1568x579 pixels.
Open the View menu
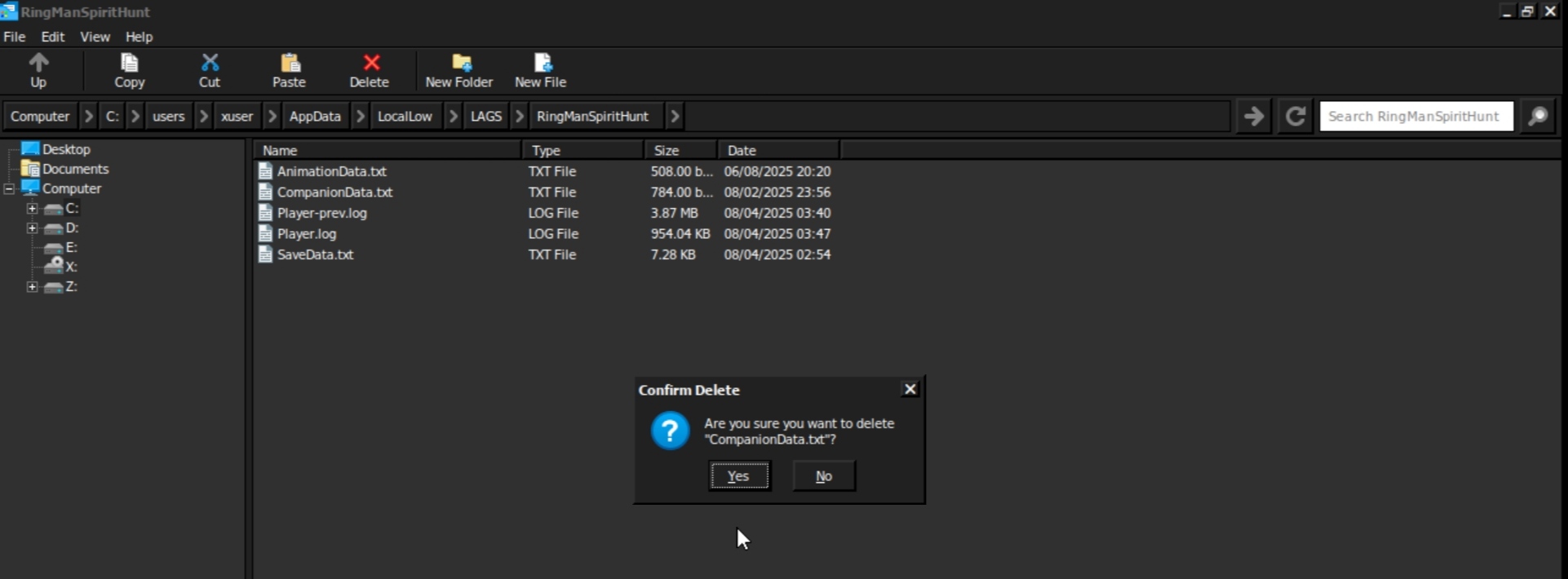coord(95,37)
